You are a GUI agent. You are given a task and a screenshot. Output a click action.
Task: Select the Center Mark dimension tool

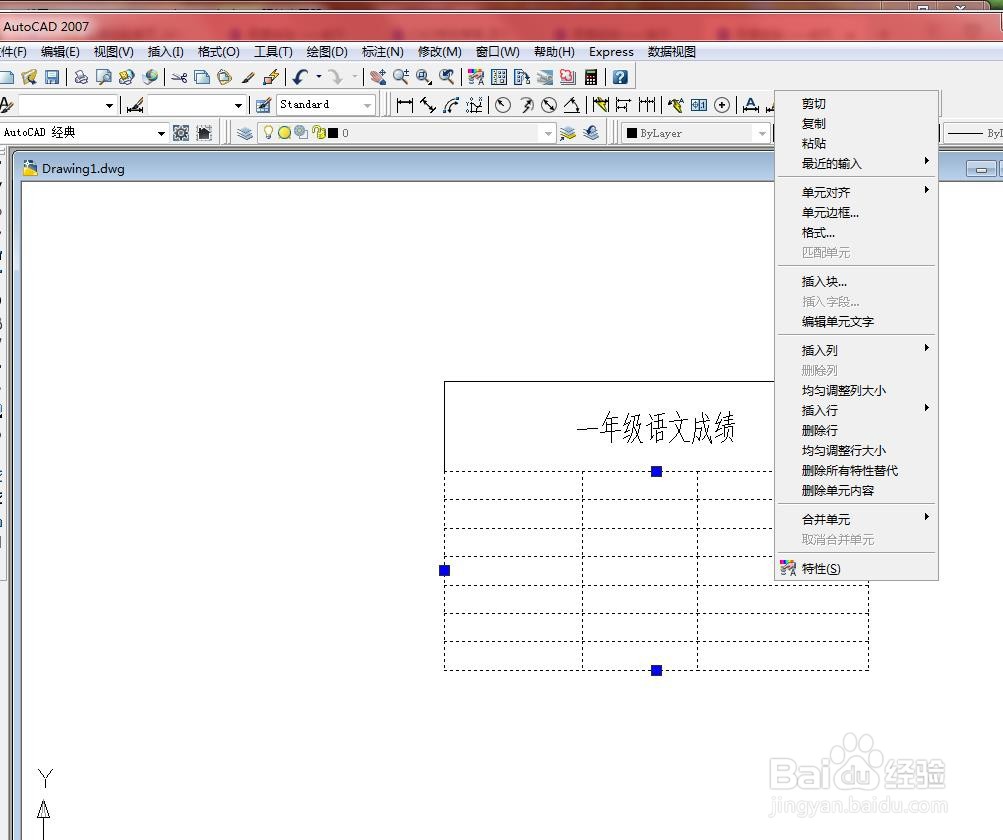coord(722,105)
